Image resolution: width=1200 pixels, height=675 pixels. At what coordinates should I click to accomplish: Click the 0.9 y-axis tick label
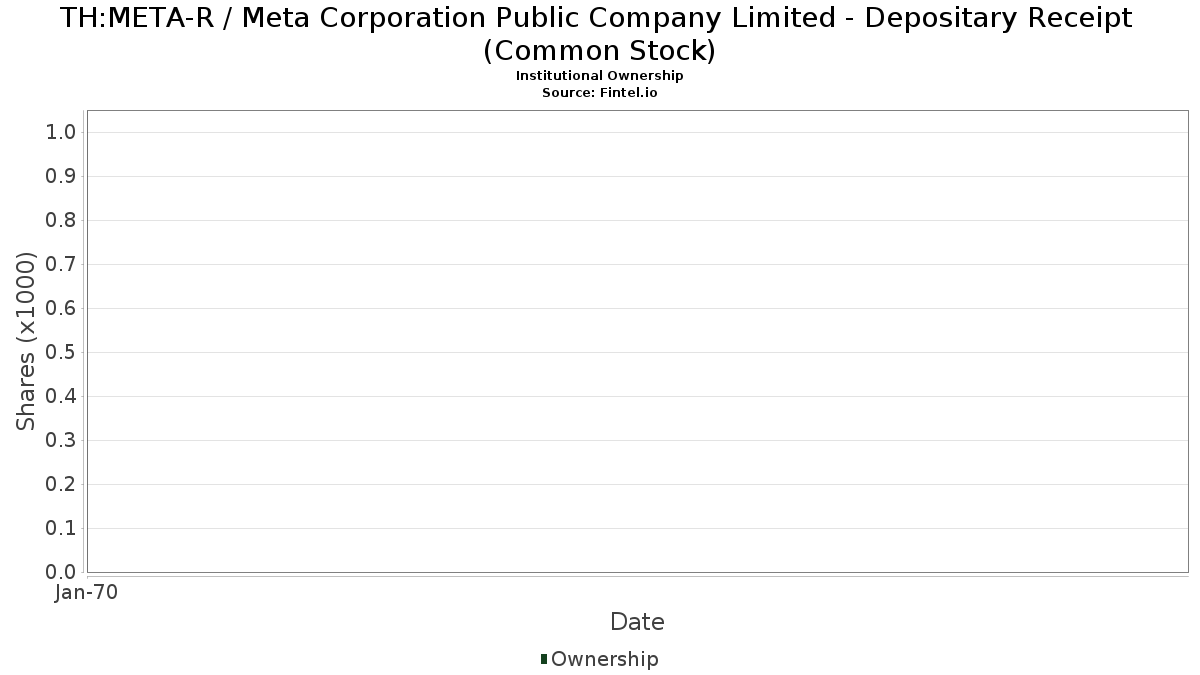pyautogui.click(x=62, y=177)
